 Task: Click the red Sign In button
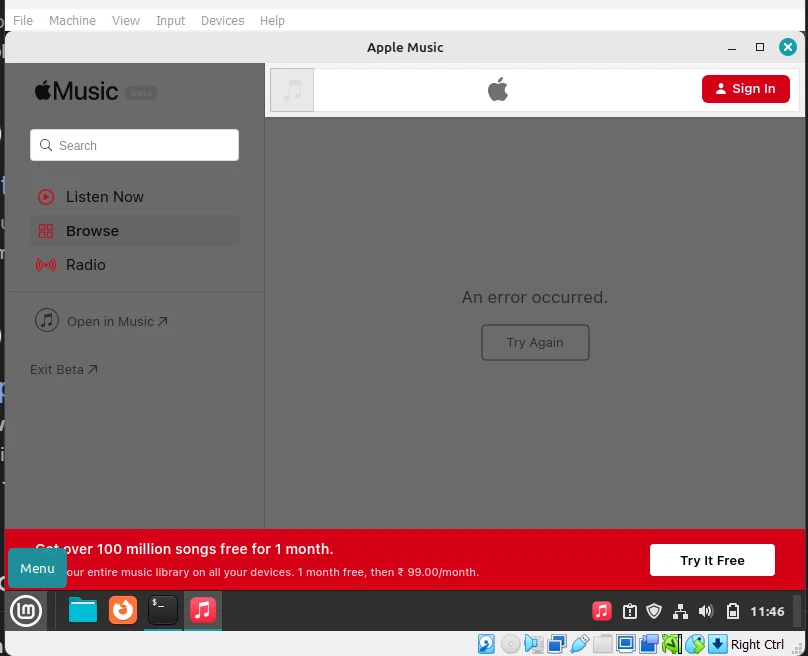click(x=745, y=89)
